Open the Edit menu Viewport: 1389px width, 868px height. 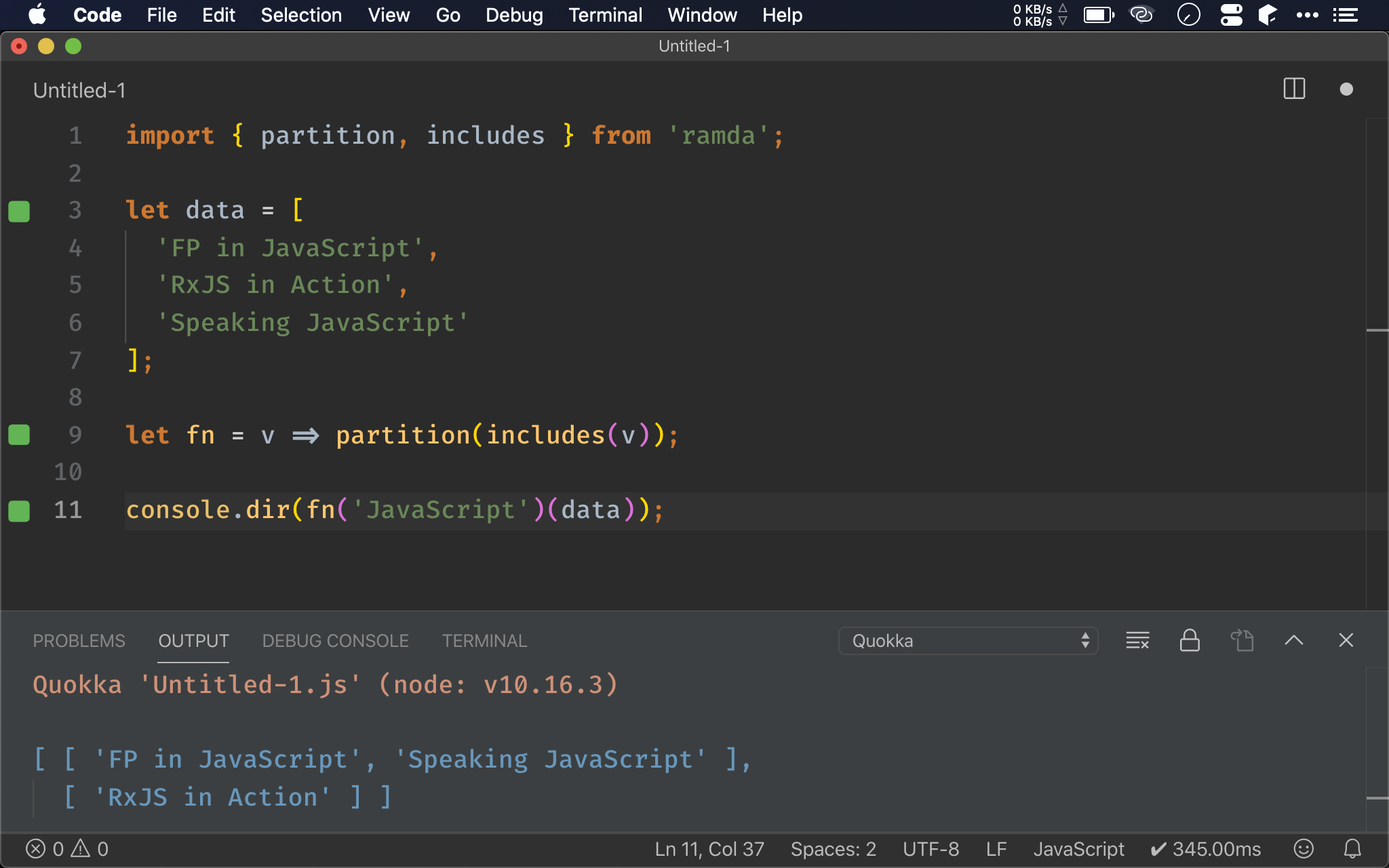click(x=218, y=15)
